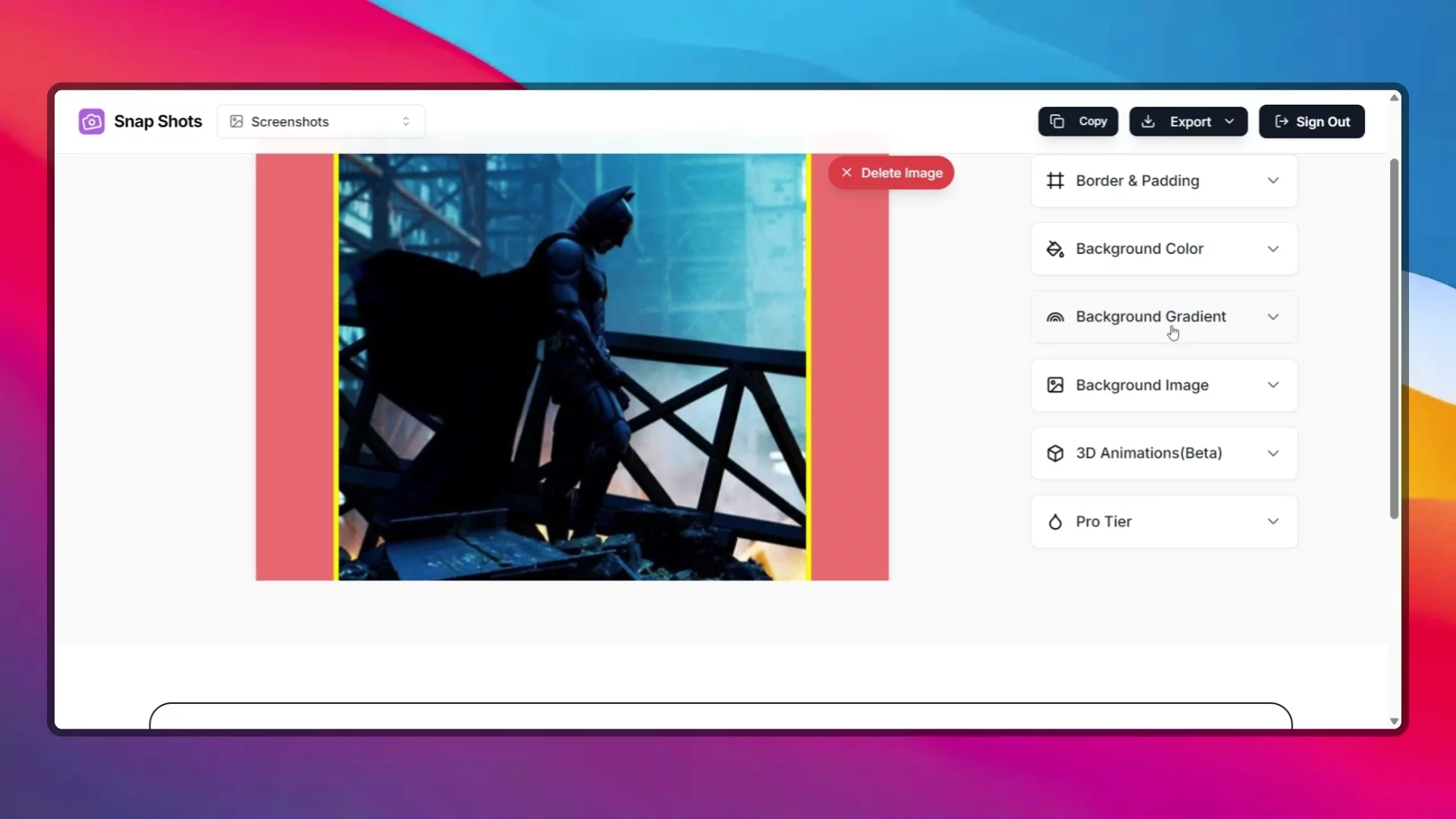Click the chevron next to 3D Animations(Beta)
The width and height of the screenshot is (1456, 819).
[x=1273, y=453]
